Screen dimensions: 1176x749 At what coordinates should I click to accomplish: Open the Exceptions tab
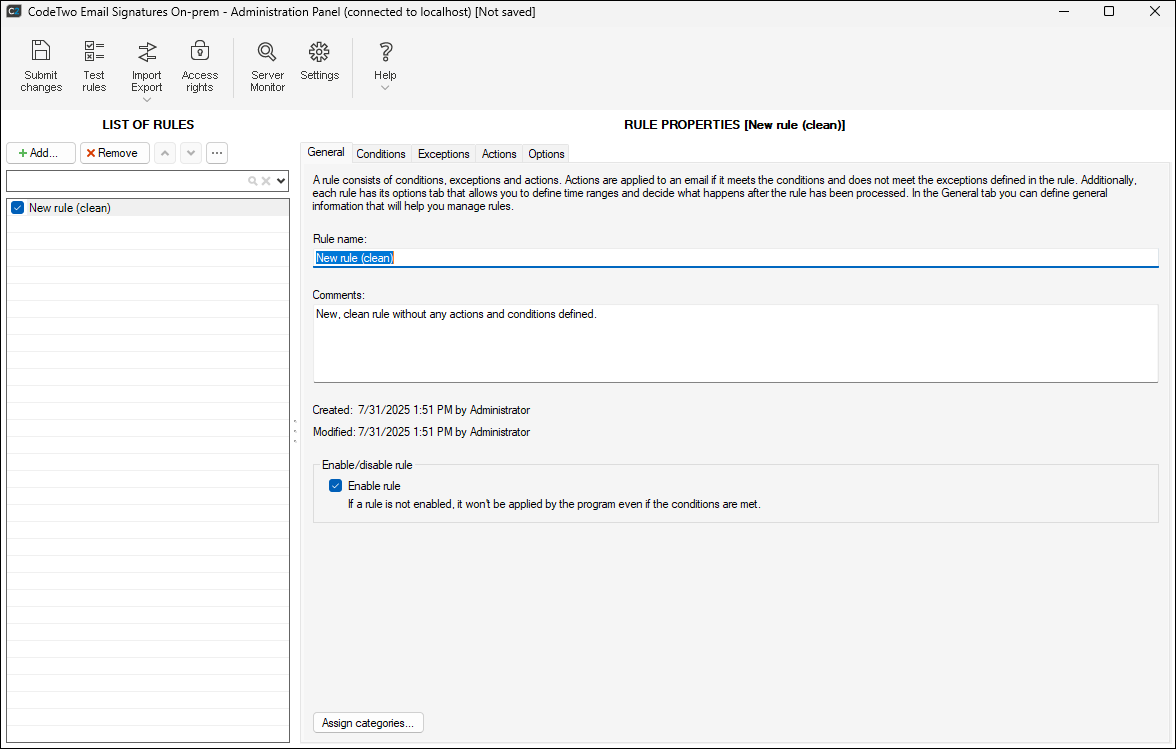(443, 154)
